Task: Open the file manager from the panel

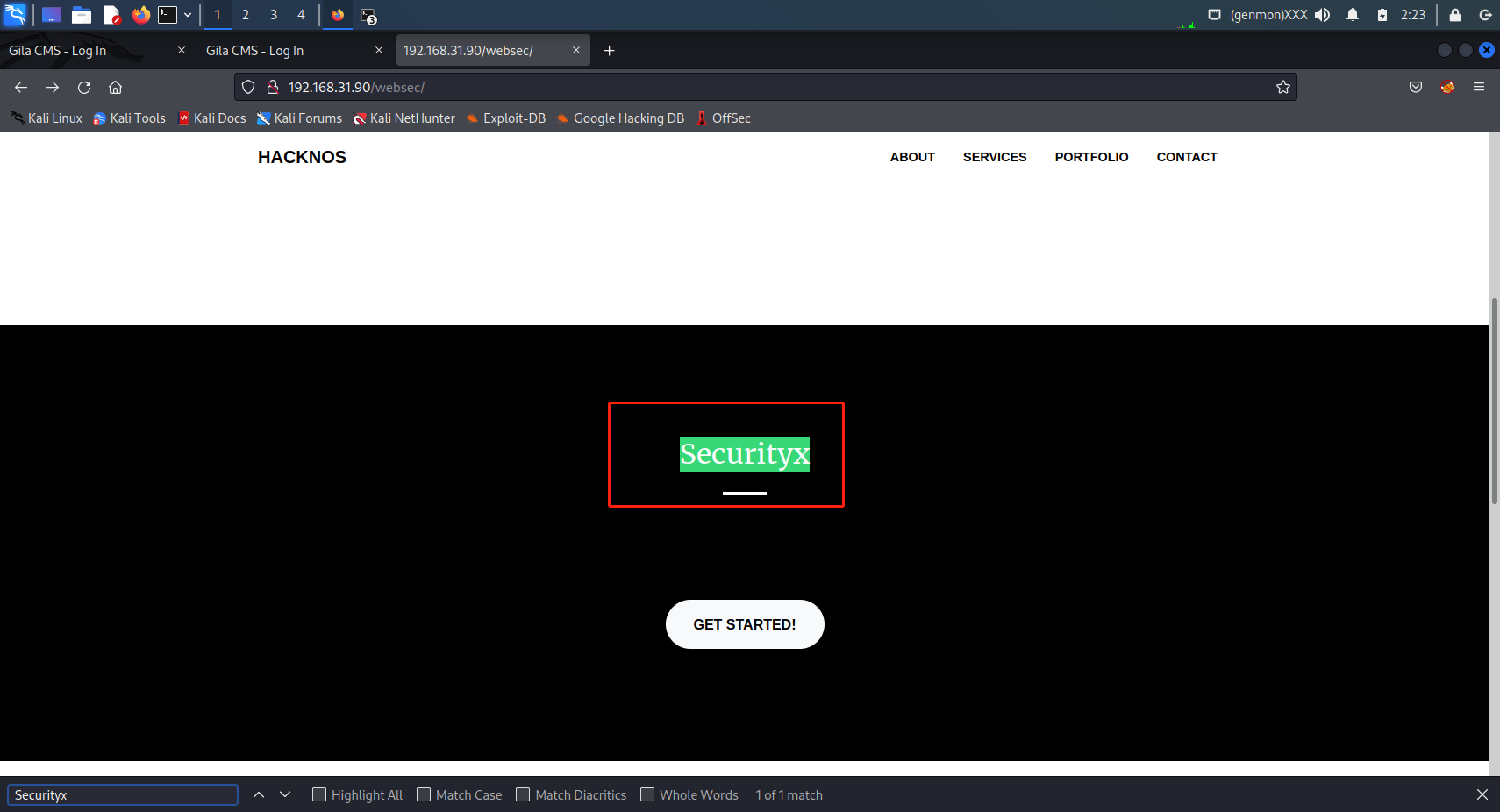Action: [x=82, y=15]
